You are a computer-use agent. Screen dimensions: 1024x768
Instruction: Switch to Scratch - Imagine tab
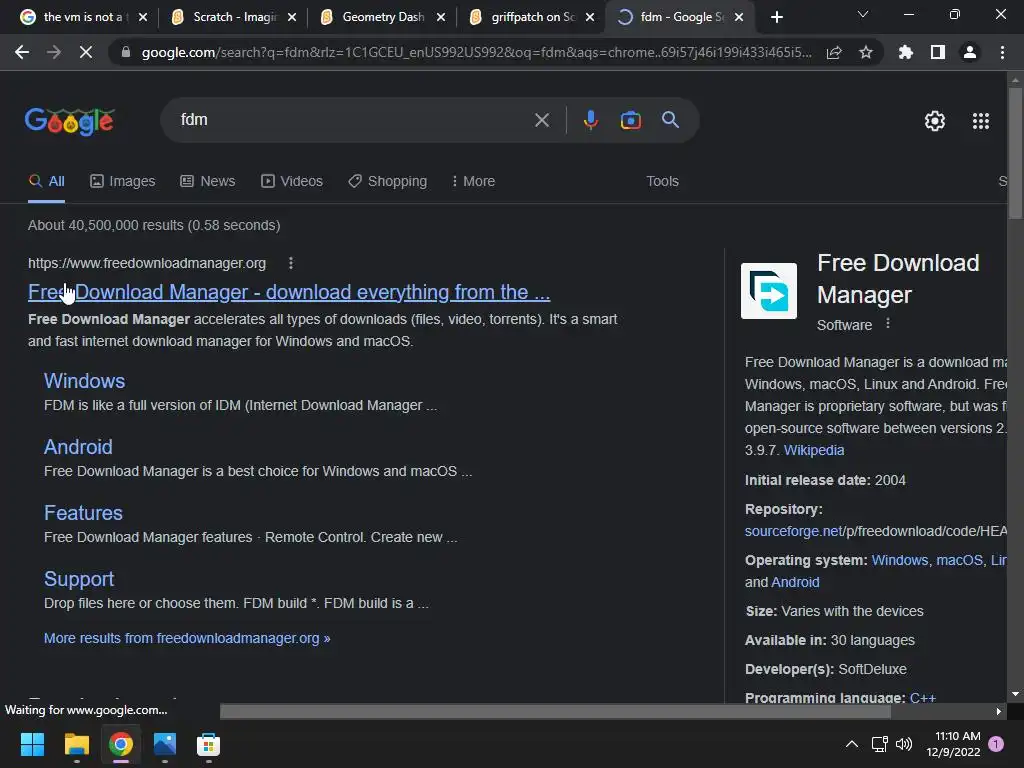pos(233,17)
